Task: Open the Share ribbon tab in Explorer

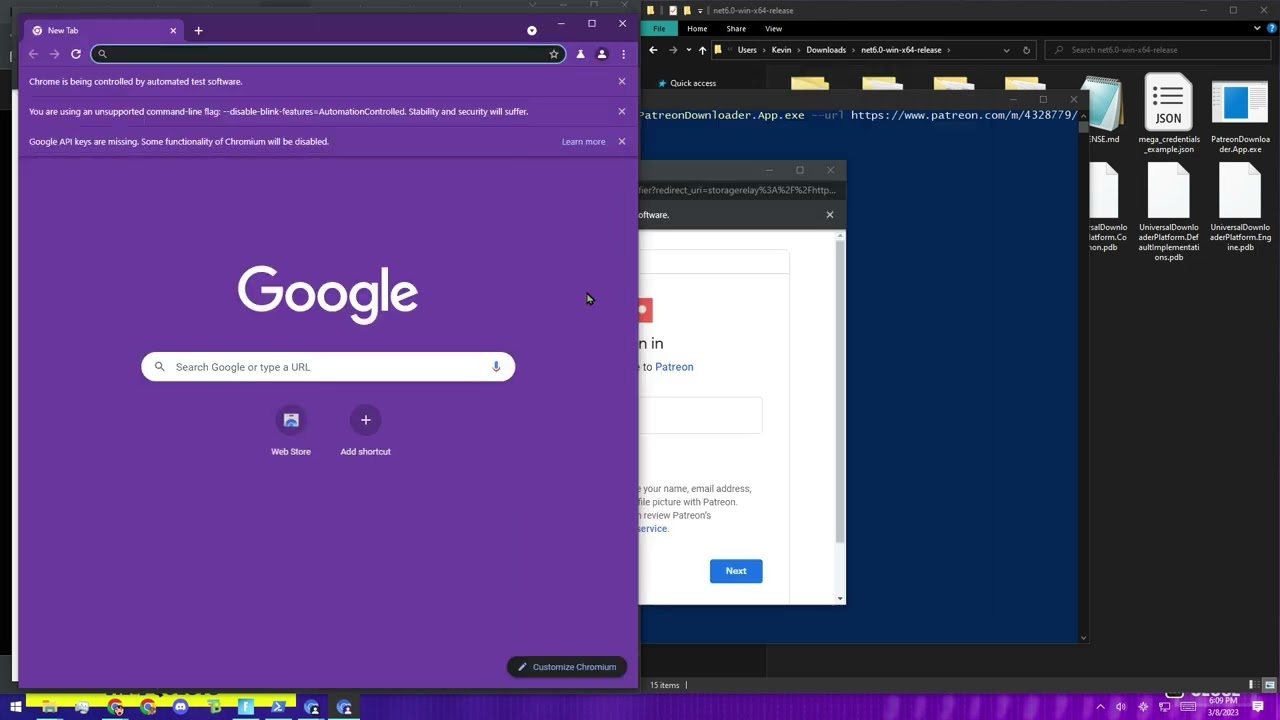Action: point(736,29)
